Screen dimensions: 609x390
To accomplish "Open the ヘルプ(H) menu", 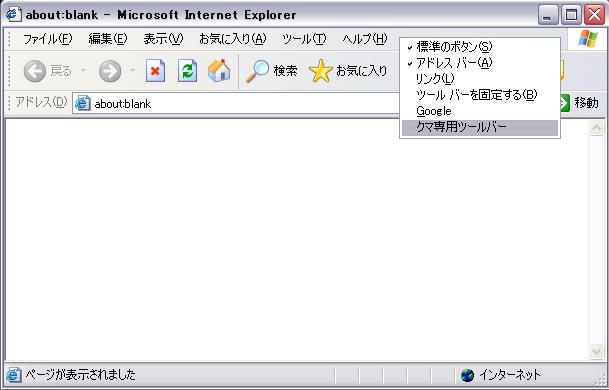I will [x=365, y=39].
